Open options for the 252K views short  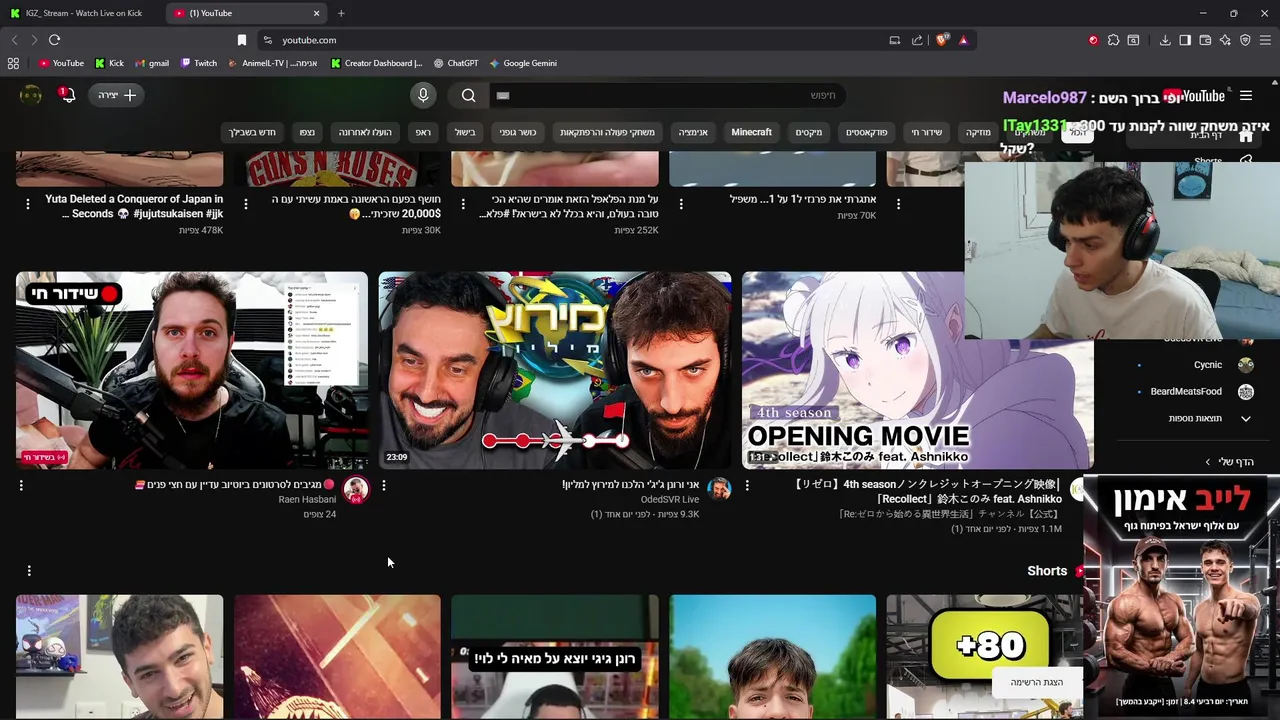click(463, 203)
